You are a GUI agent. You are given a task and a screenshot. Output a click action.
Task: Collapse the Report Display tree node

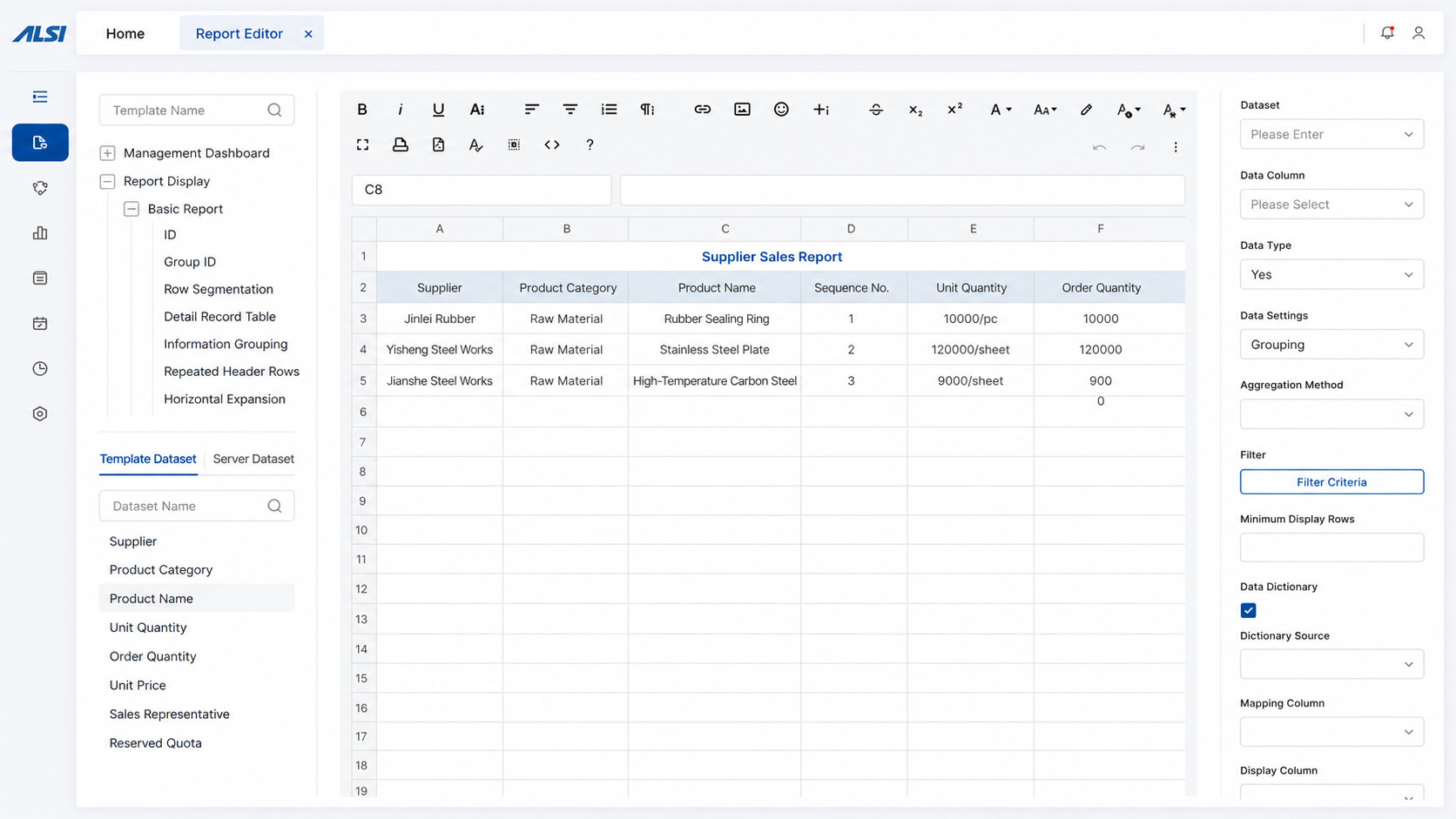click(x=107, y=181)
